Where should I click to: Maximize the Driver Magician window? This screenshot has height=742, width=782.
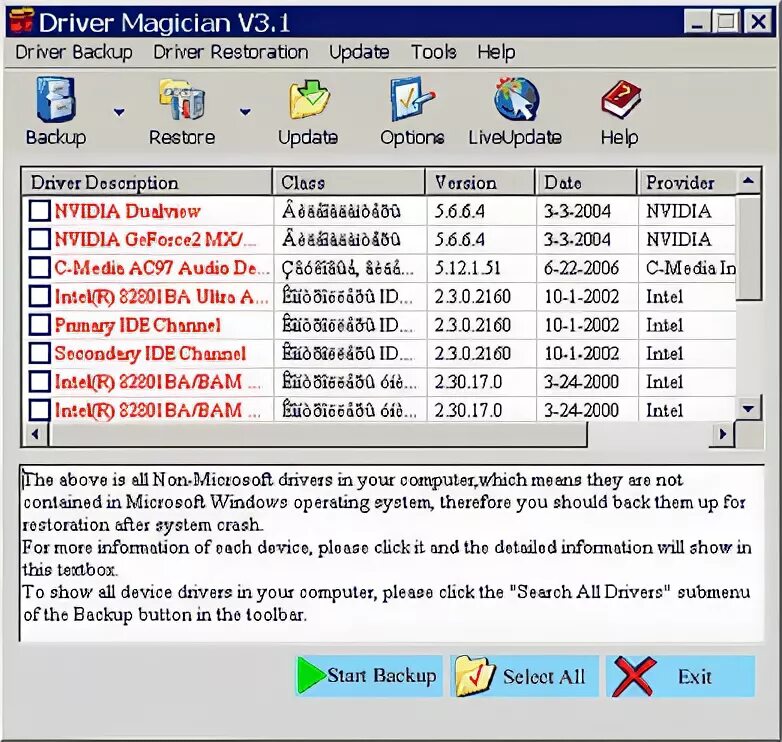(x=726, y=22)
